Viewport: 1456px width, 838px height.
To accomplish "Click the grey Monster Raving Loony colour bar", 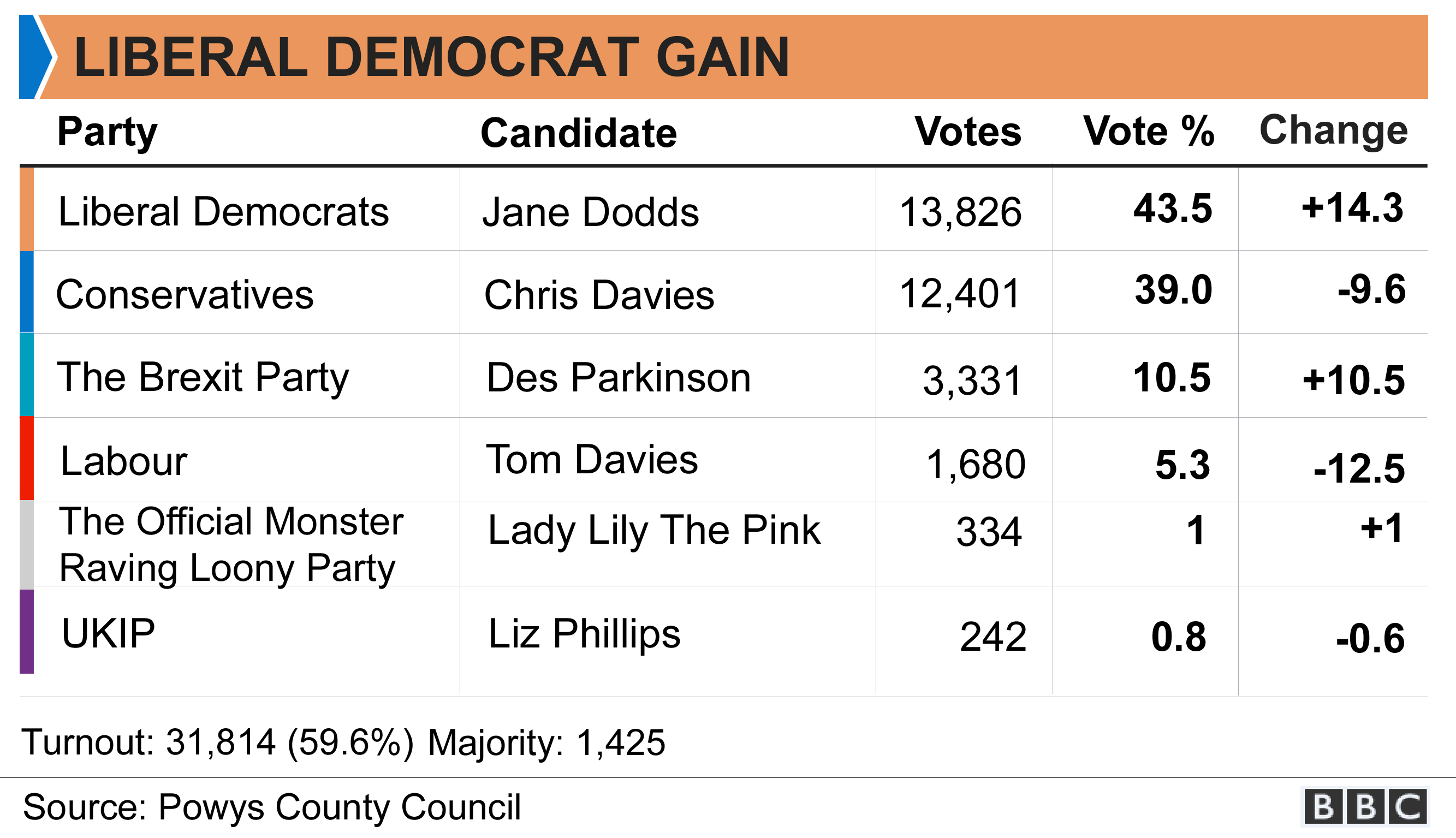I will [x=26, y=544].
